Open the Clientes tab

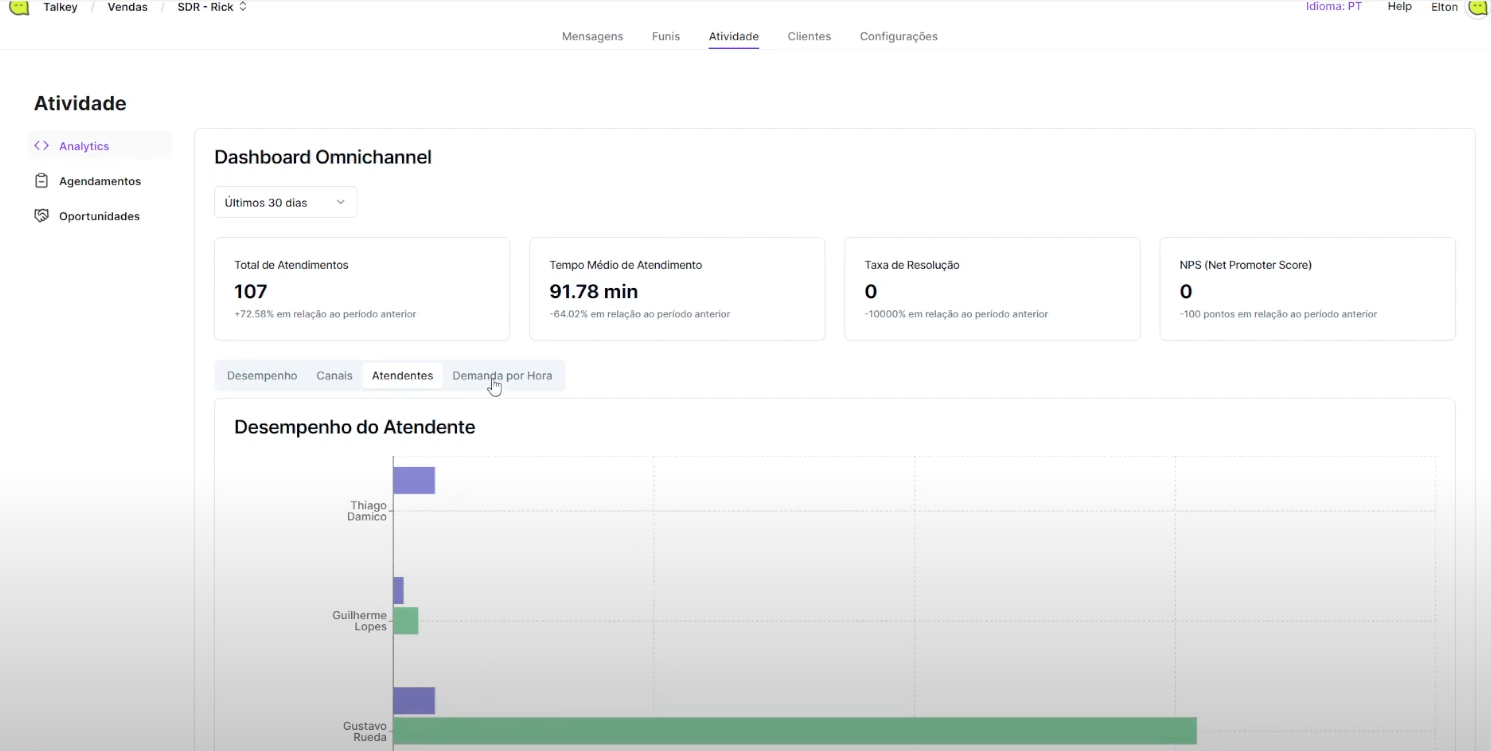click(809, 37)
